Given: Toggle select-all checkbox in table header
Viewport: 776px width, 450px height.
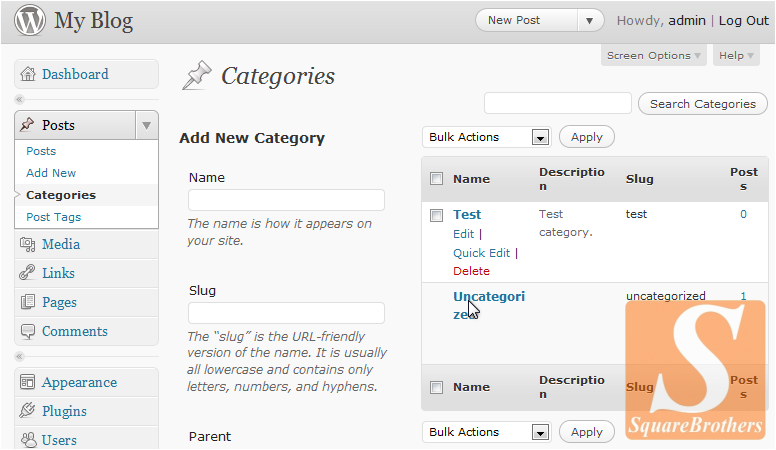Looking at the screenshot, I should pos(436,179).
